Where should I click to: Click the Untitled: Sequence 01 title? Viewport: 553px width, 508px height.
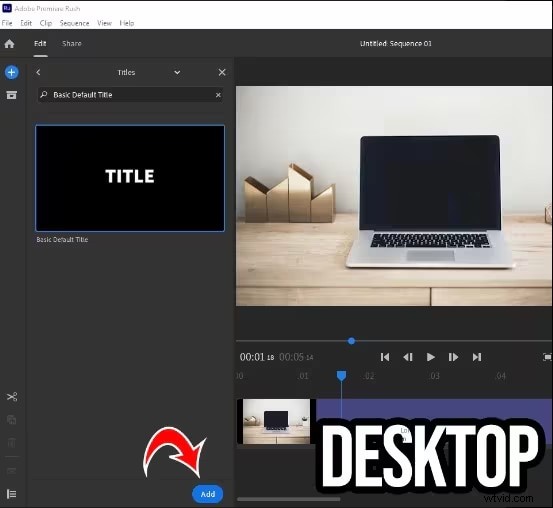click(x=396, y=43)
